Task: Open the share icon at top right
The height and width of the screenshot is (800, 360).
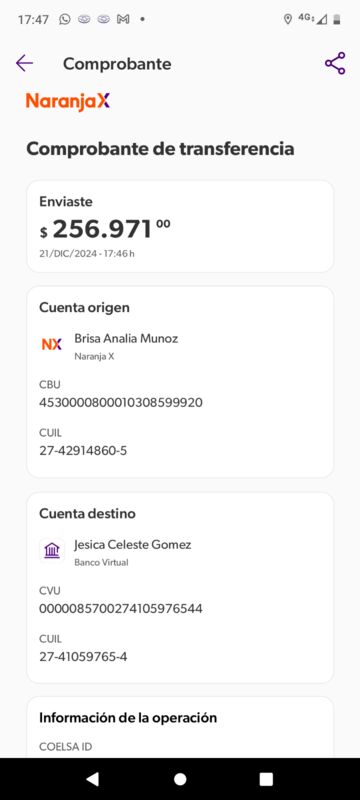Action: pyautogui.click(x=335, y=63)
